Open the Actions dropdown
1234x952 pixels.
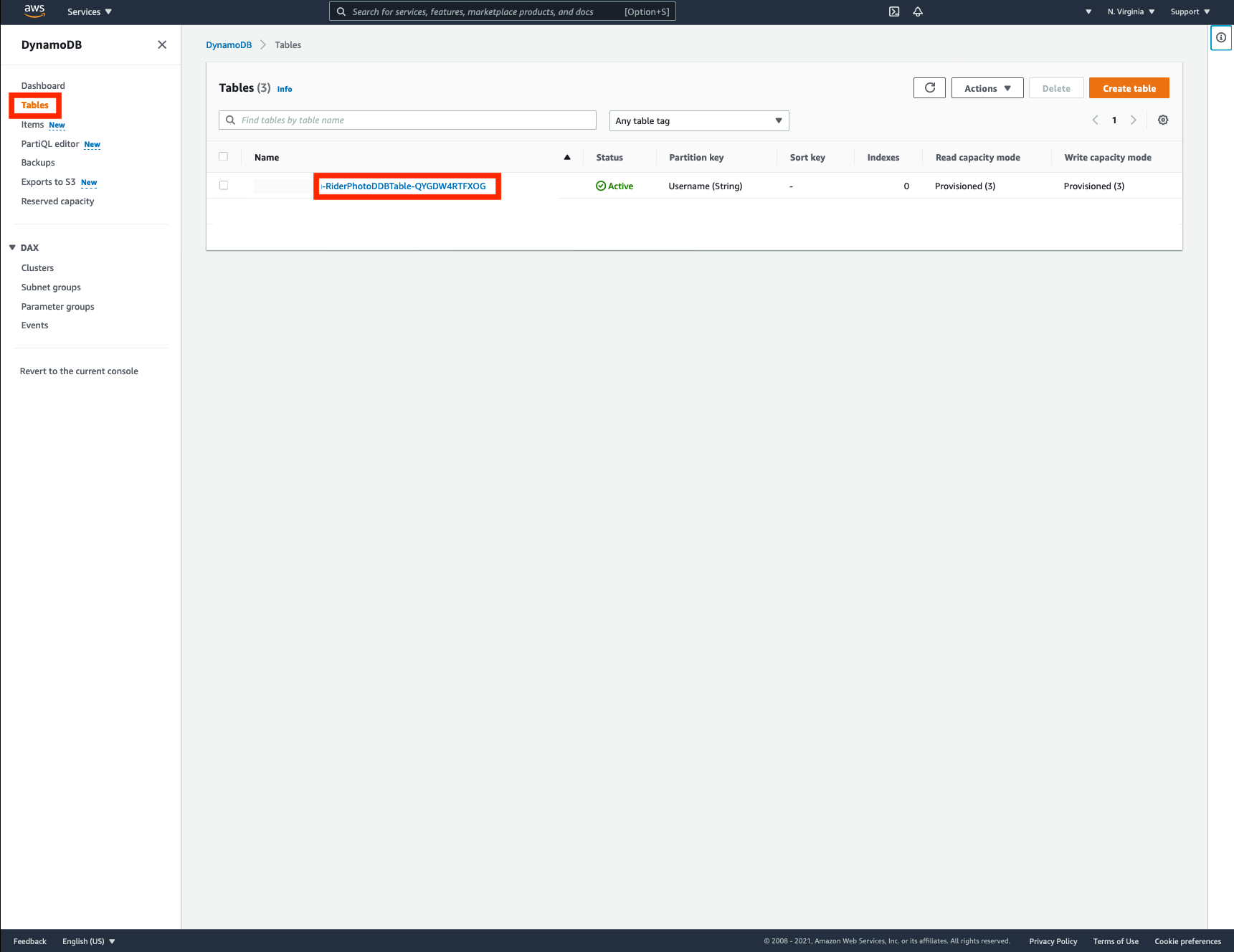[x=987, y=88]
